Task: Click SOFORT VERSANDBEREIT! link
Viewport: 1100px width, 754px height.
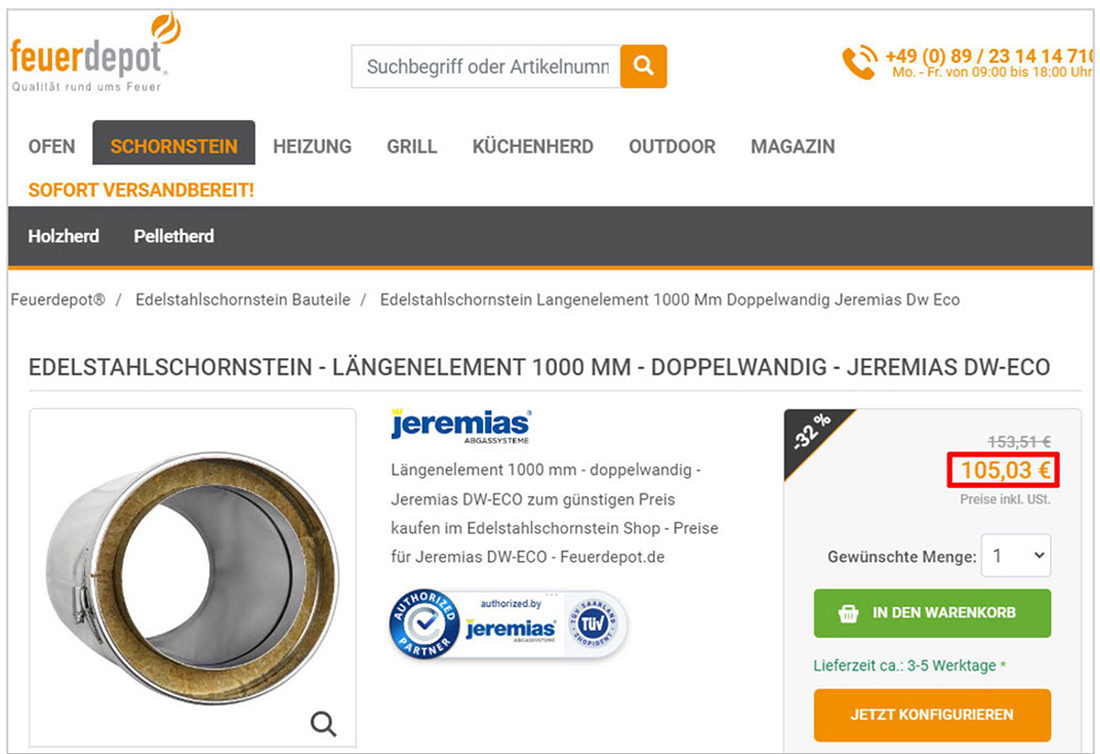Action: [x=141, y=190]
